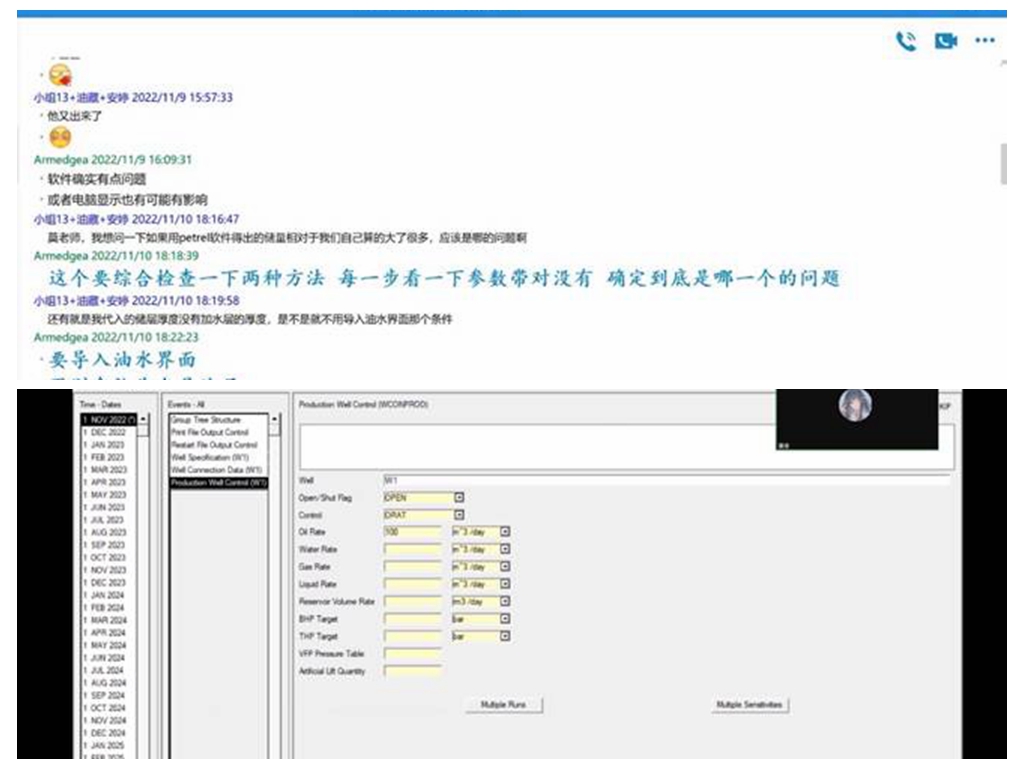Expand the Open/Shut Flag dropdown
The height and width of the screenshot is (768, 1024).
click(x=460, y=498)
